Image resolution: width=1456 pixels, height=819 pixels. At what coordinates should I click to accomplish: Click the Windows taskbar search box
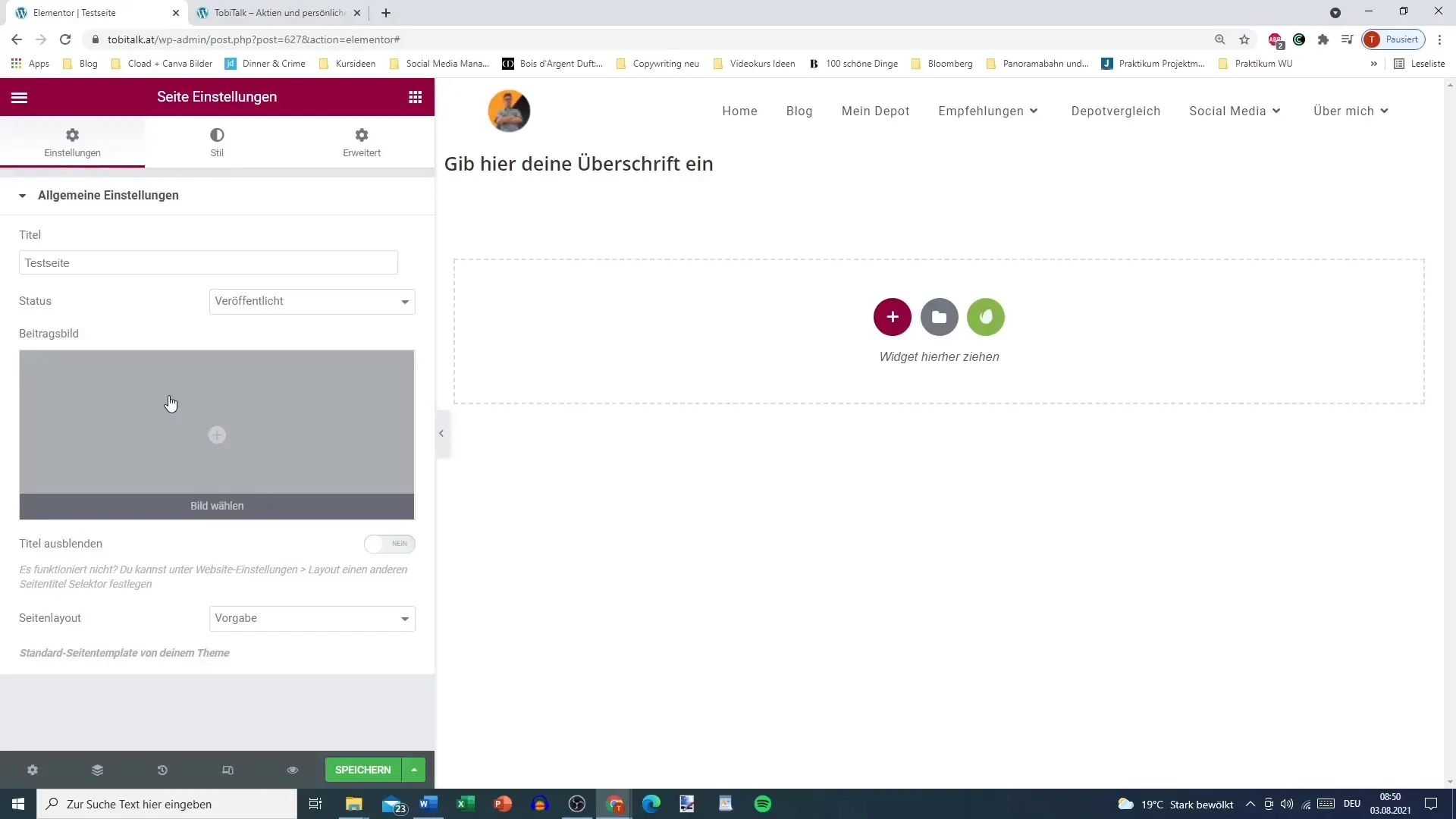(167, 804)
